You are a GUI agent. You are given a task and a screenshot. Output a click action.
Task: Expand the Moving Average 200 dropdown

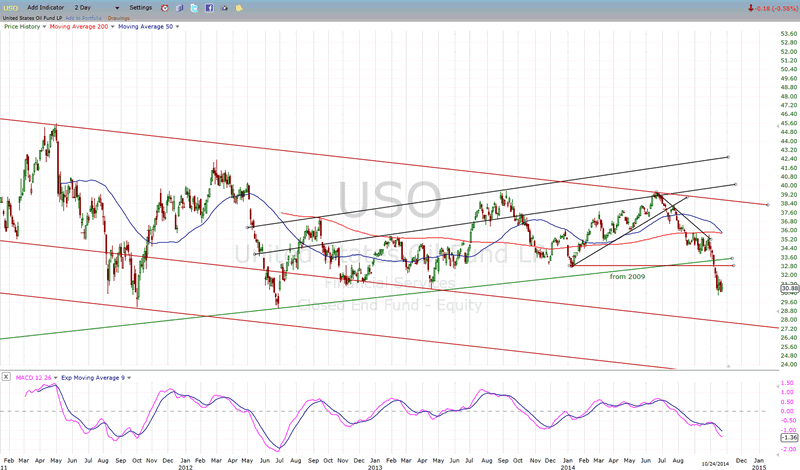(x=112, y=27)
